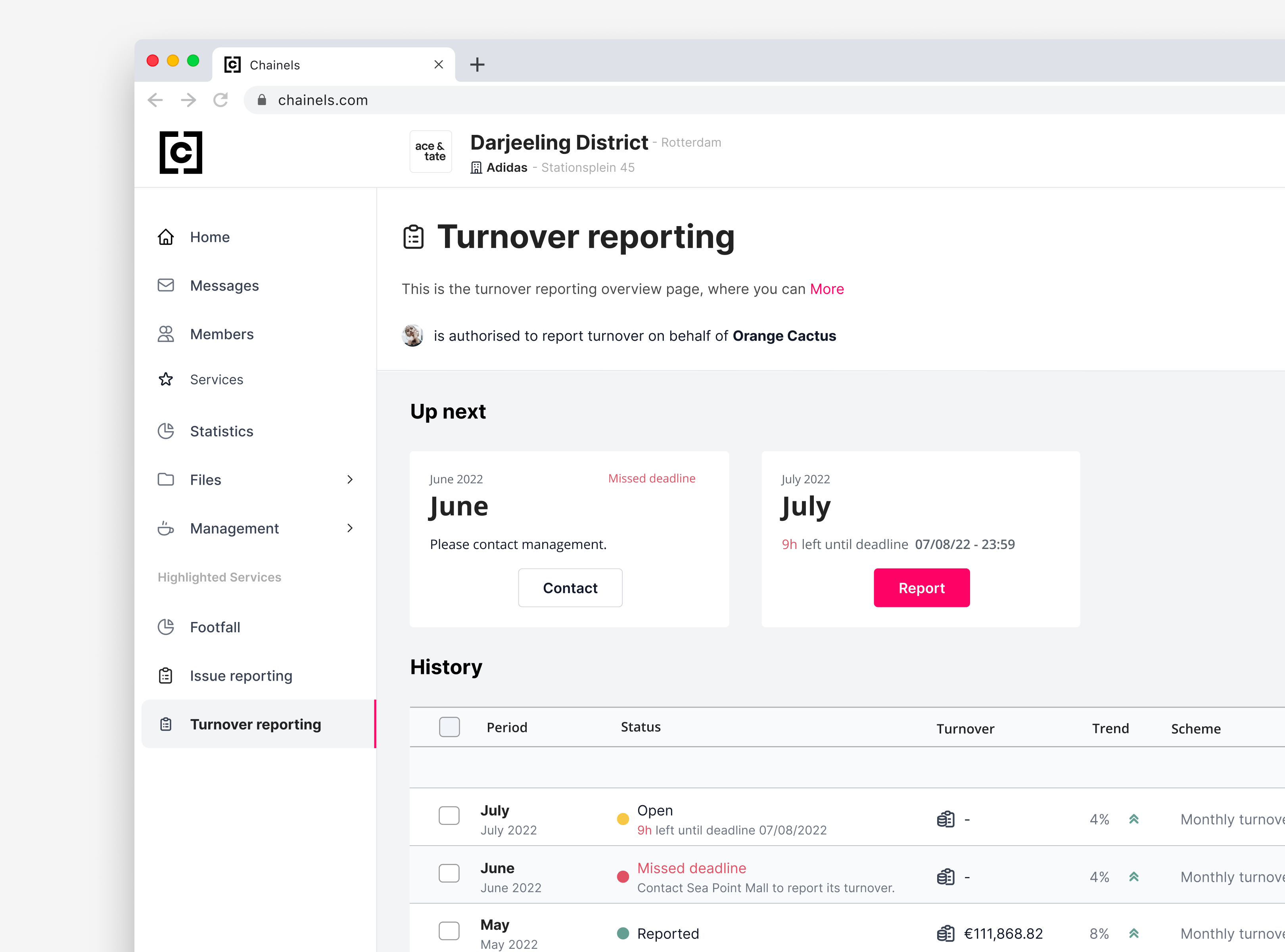Switch to the Chainels browser tab
Viewport: 1285px width, 952px height.
click(x=334, y=65)
